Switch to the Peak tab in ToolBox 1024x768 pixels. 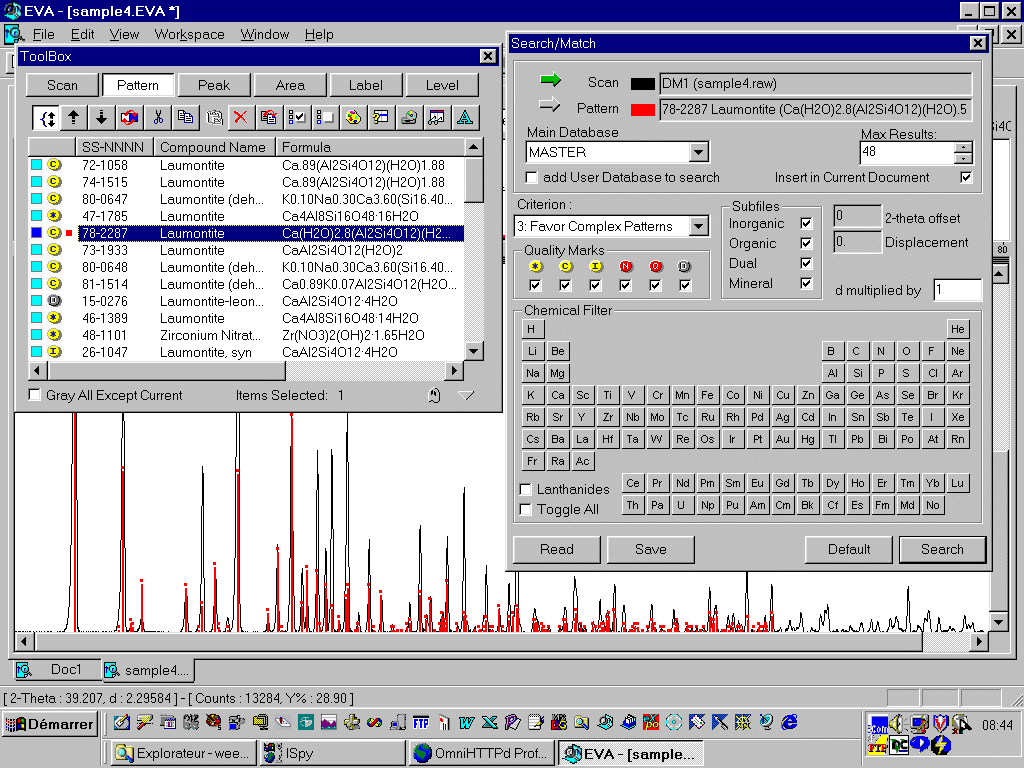coord(214,85)
